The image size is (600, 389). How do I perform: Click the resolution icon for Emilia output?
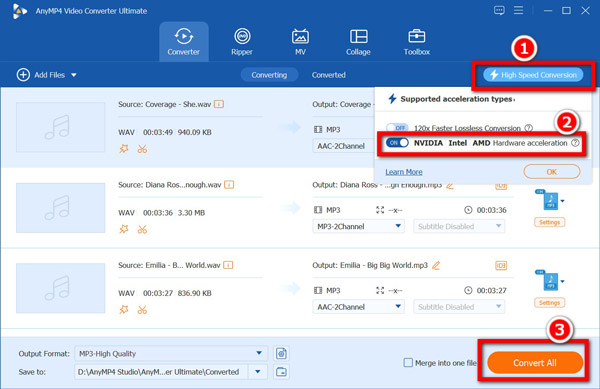click(x=380, y=290)
